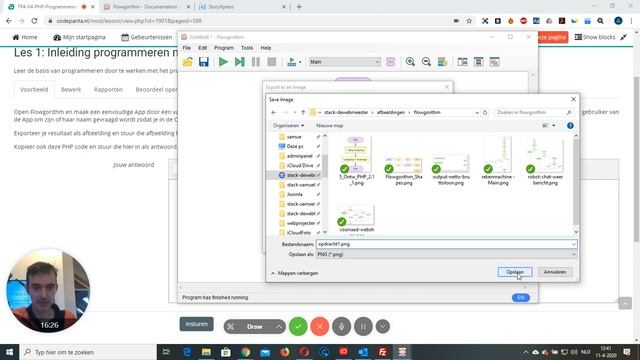This screenshot has height=360, width=640.
Task: Open Mijn startpagina link
Action: [x=79, y=37]
